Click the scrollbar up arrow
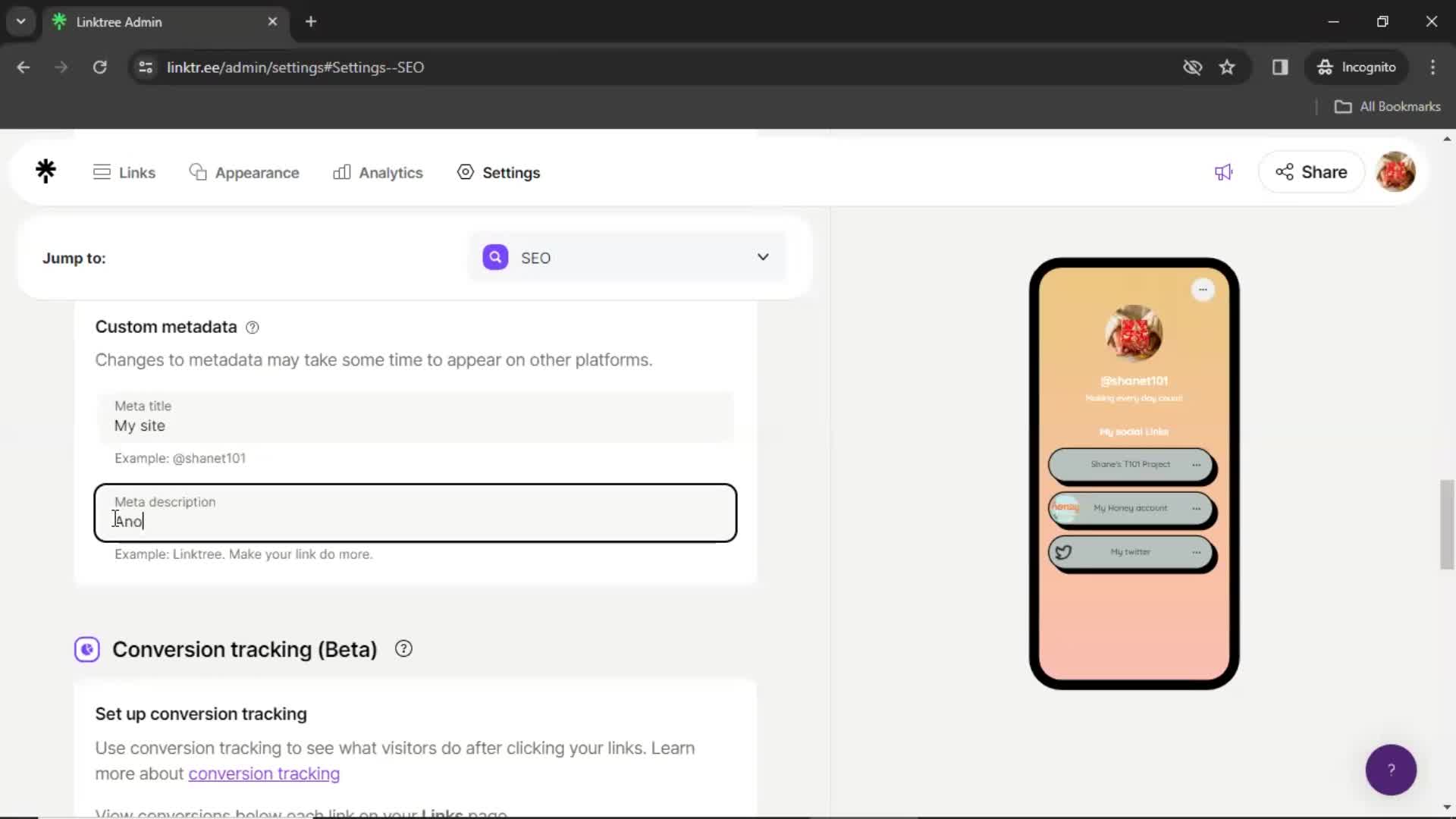 point(1447,139)
